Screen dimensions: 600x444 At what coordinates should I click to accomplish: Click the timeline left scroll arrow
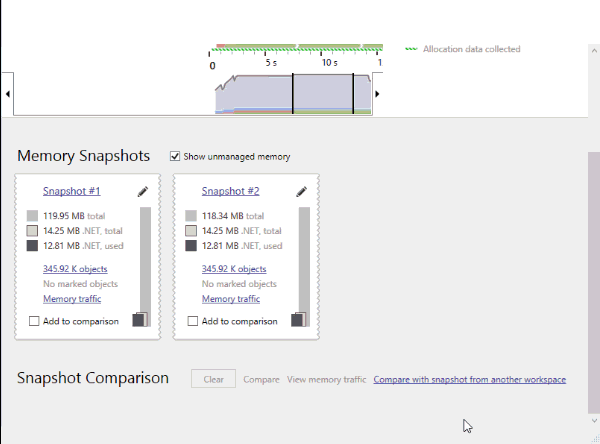point(8,94)
